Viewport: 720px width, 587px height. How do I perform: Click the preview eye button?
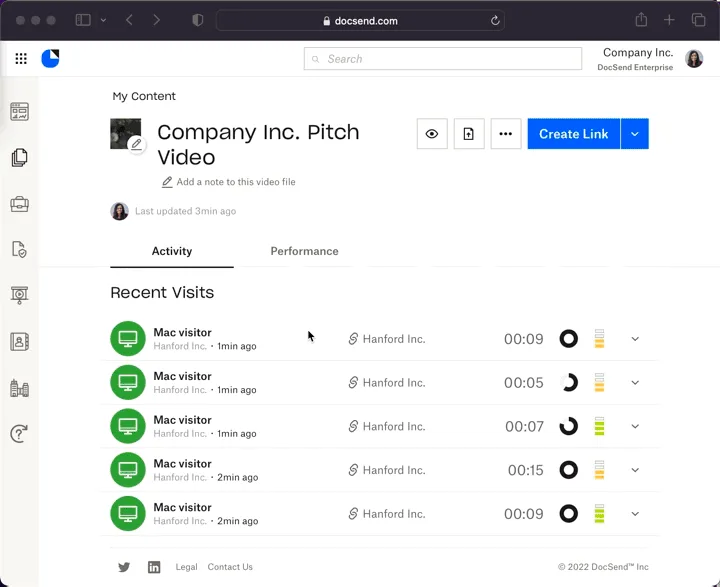point(432,134)
